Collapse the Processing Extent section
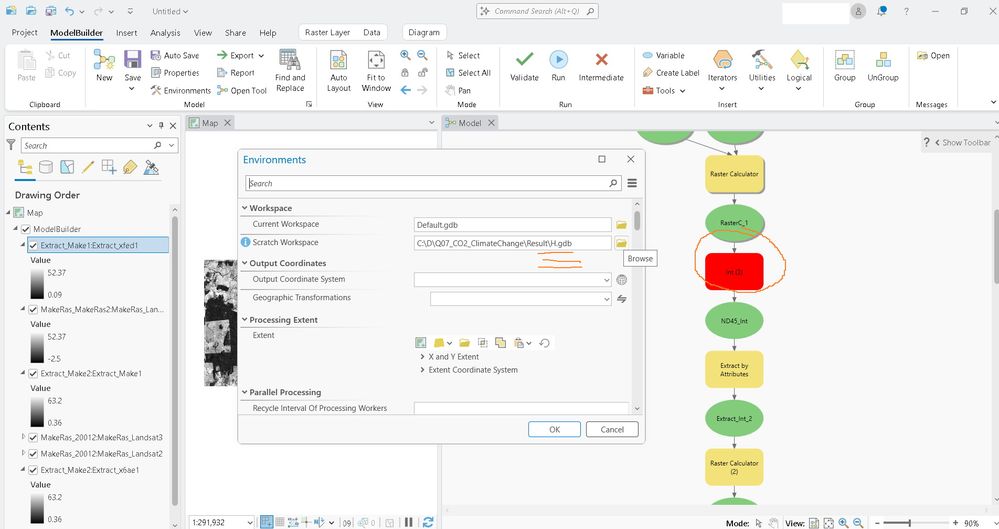Viewport: 999px width, 529px height. tap(244, 319)
